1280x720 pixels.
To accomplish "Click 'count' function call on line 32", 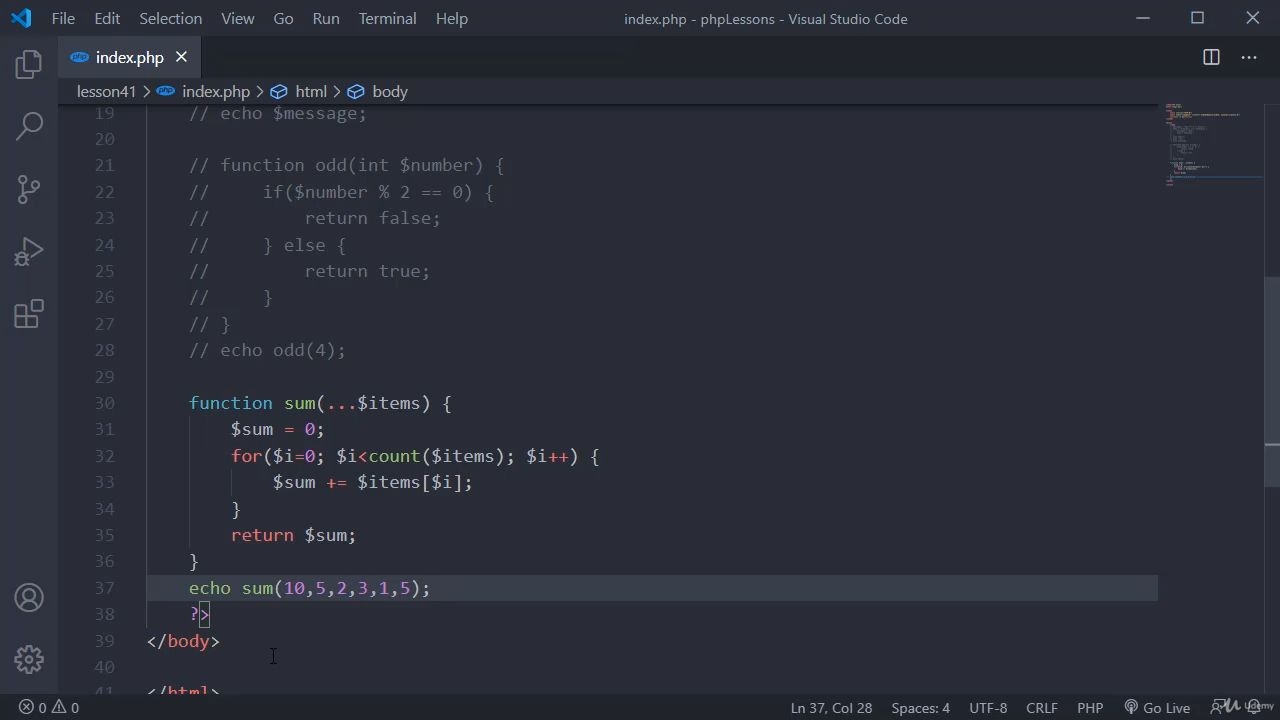I will [x=394, y=456].
